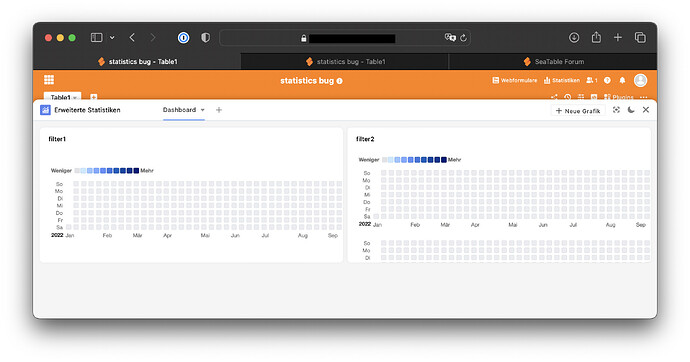Open the privacy shield icon

[x=205, y=38]
